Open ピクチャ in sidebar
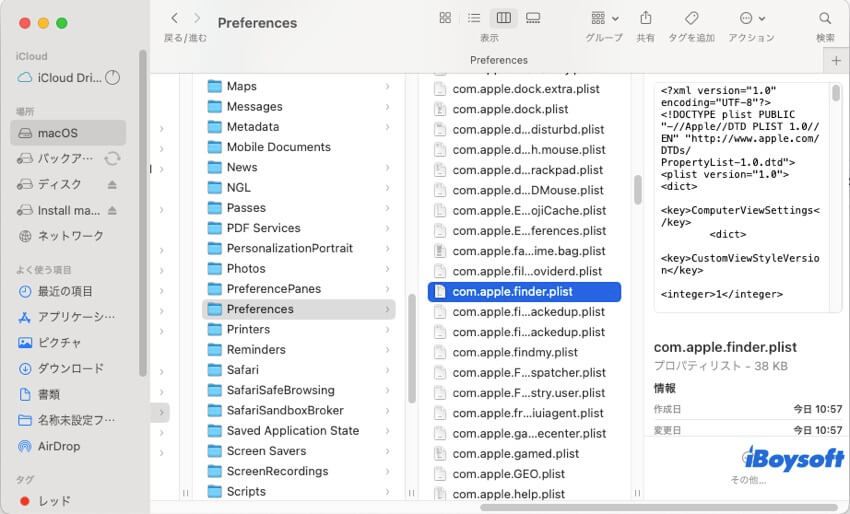This screenshot has width=850, height=514. point(68,343)
